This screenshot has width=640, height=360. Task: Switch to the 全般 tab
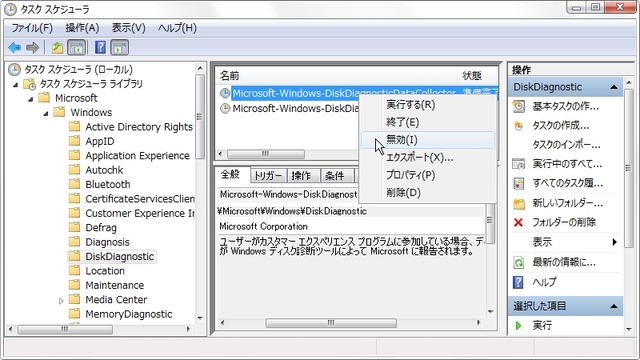[x=230, y=175]
